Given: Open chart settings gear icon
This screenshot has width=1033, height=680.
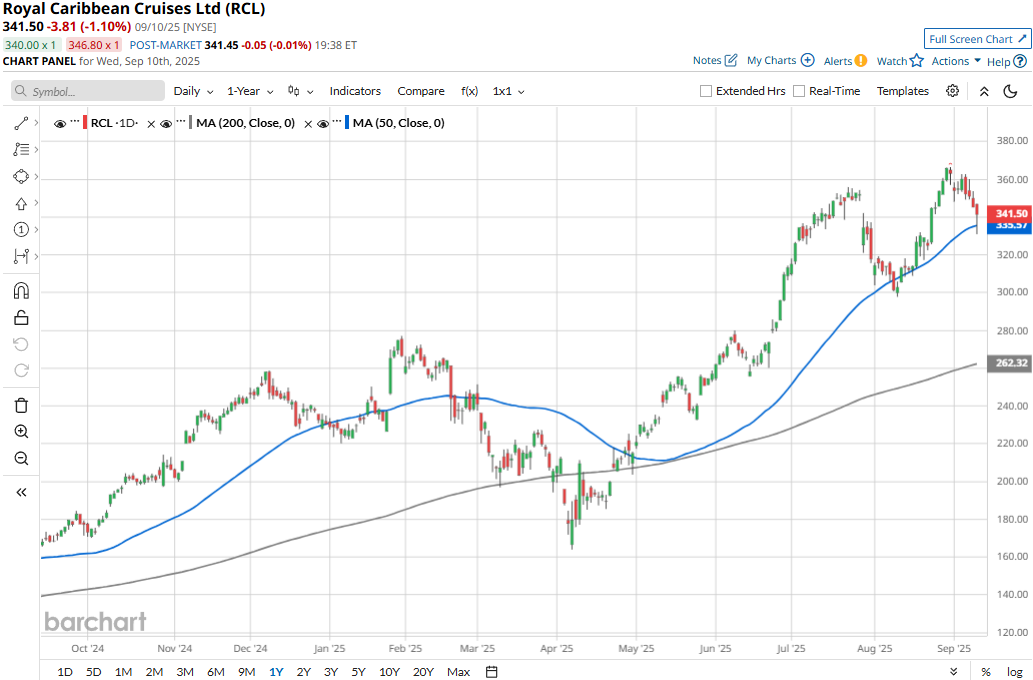Looking at the screenshot, I should [x=953, y=91].
